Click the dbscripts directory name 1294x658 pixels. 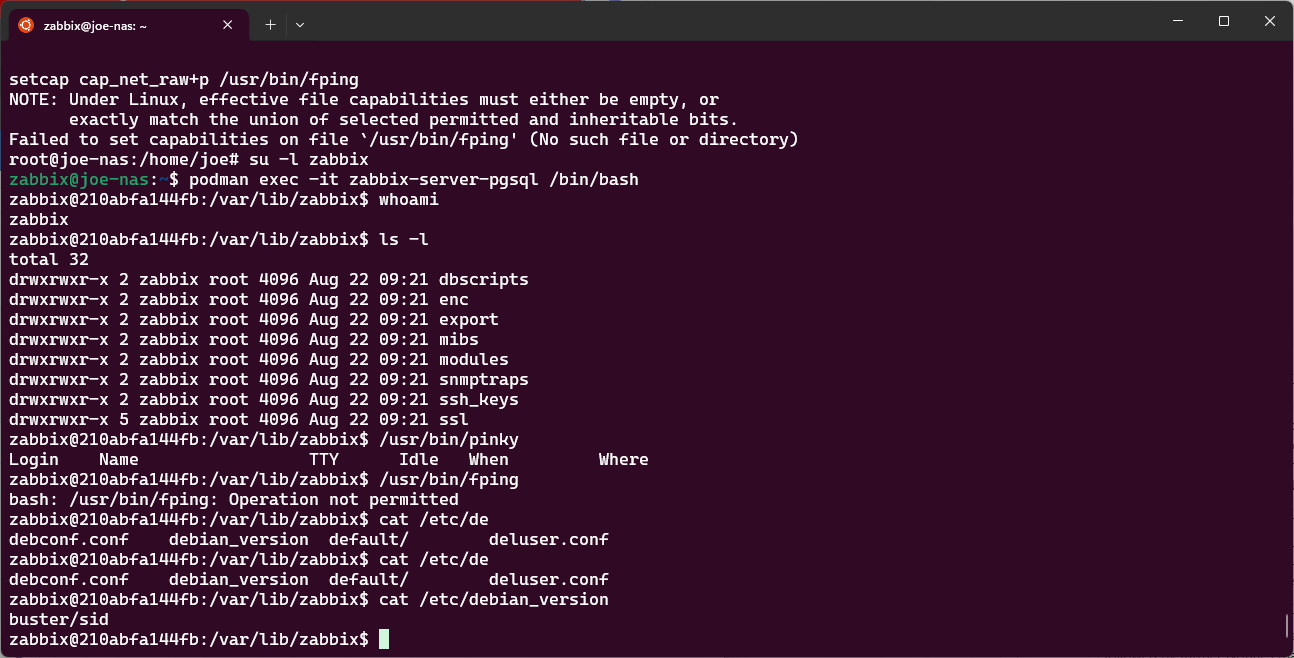point(484,279)
